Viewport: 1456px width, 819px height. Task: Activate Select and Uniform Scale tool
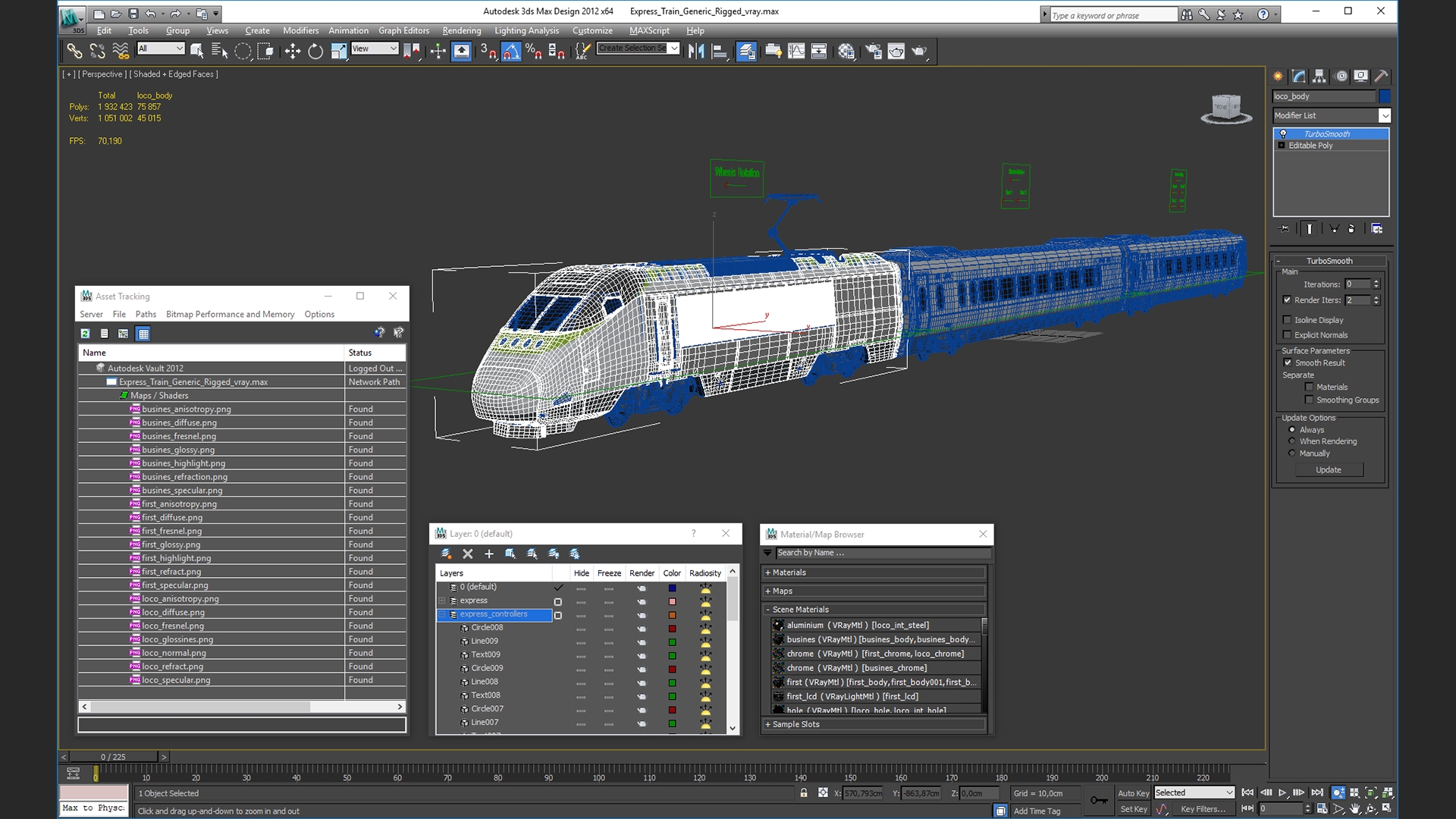(x=338, y=51)
